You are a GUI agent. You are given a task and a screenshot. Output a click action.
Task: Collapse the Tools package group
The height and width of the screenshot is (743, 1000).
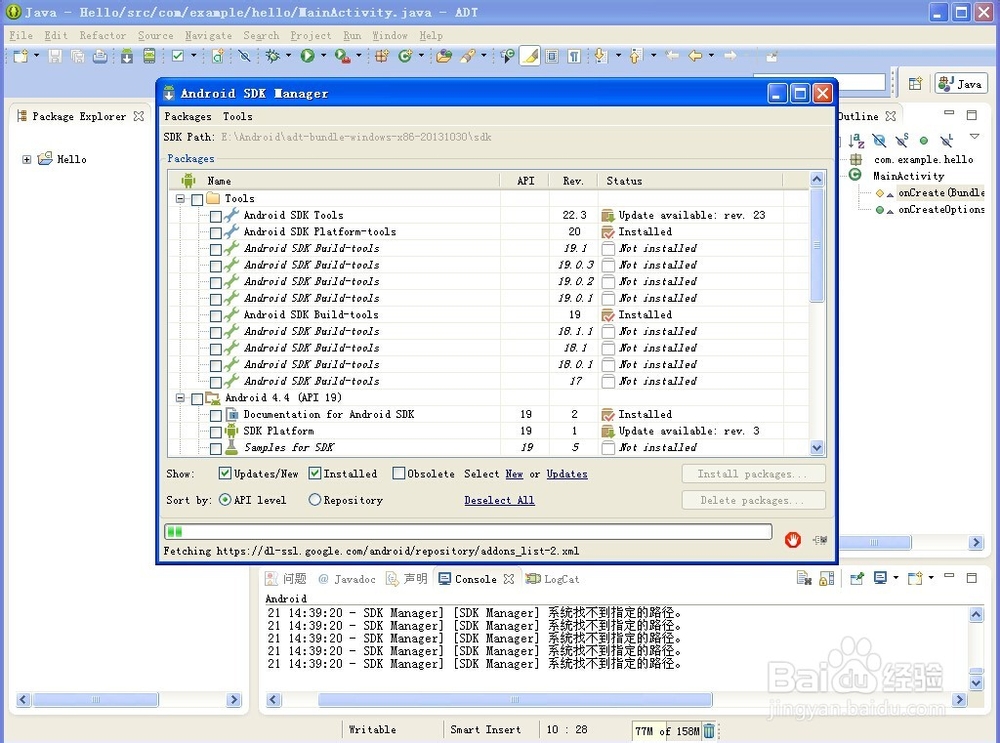[x=180, y=199]
